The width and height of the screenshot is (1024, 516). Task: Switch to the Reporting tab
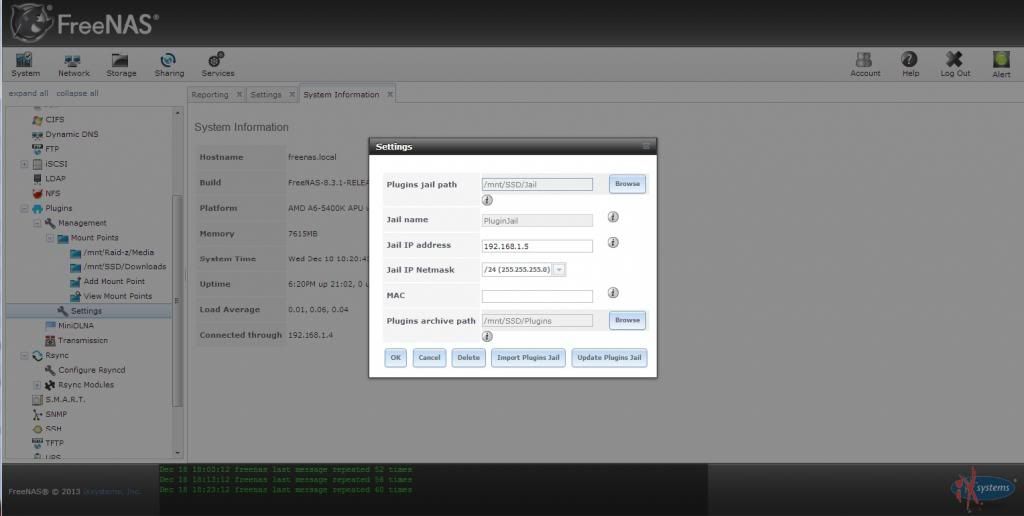click(210, 95)
